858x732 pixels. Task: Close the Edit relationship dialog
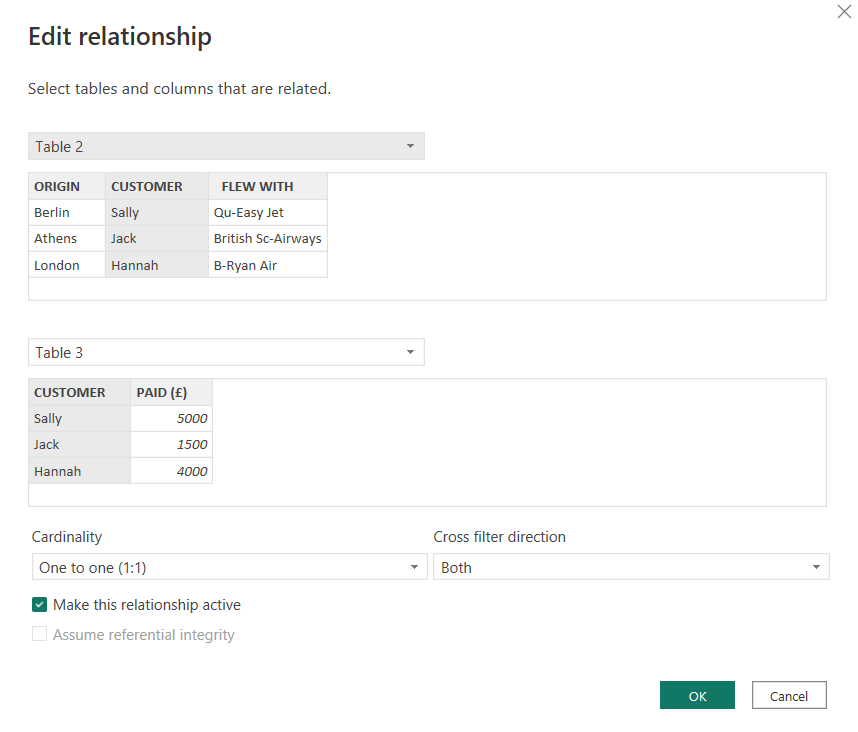click(843, 13)
